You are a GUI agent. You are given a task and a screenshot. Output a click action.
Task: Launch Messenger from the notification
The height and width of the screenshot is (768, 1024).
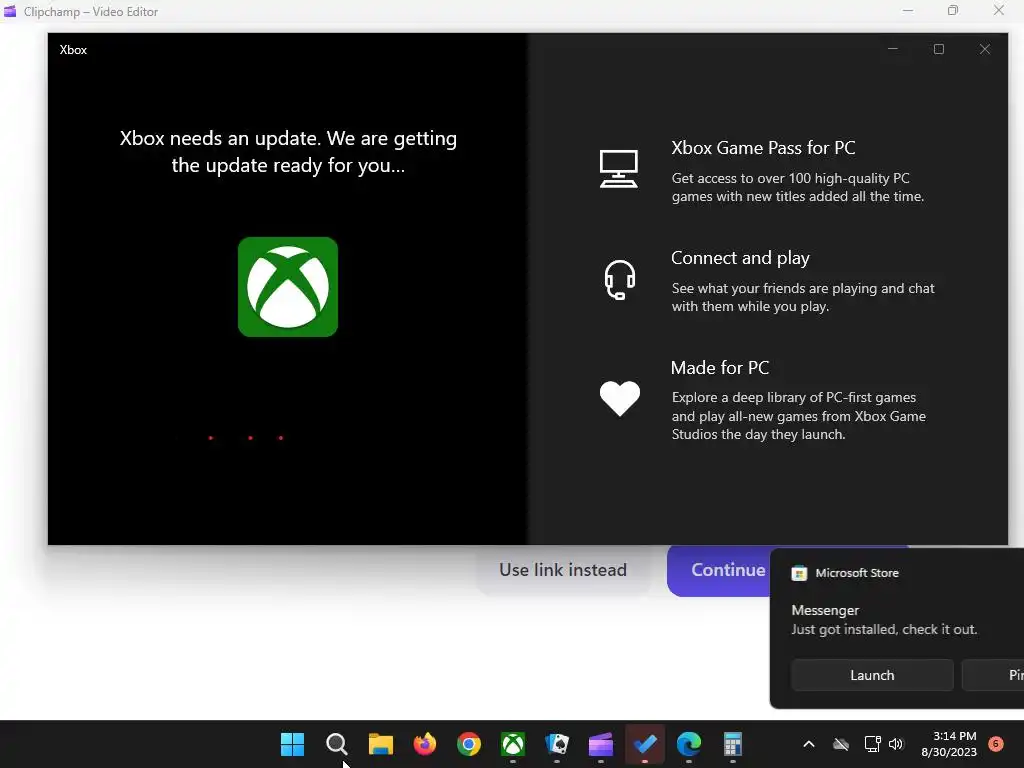[x=872, y=675]
